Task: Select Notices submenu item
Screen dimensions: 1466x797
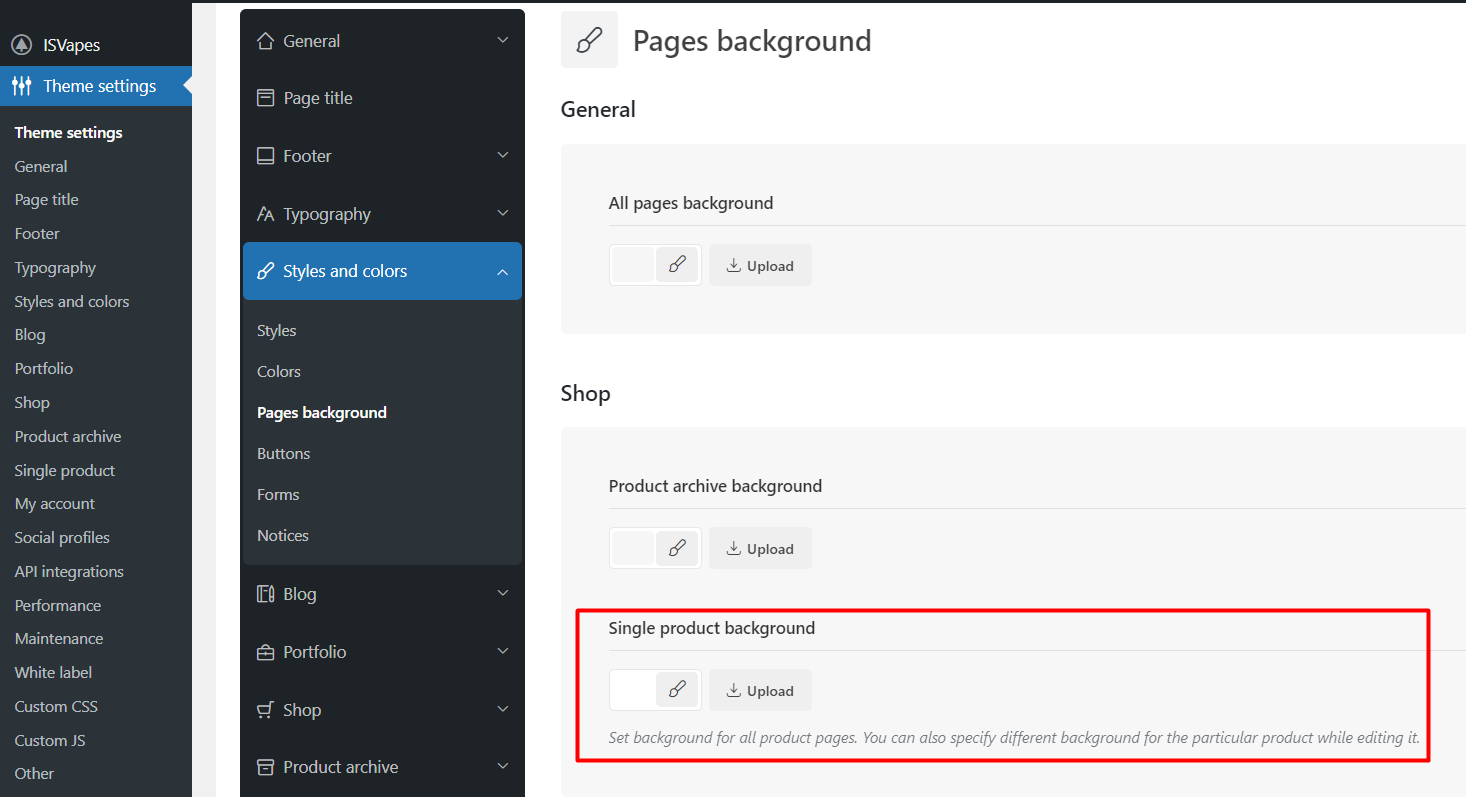Action: point(283,536)
